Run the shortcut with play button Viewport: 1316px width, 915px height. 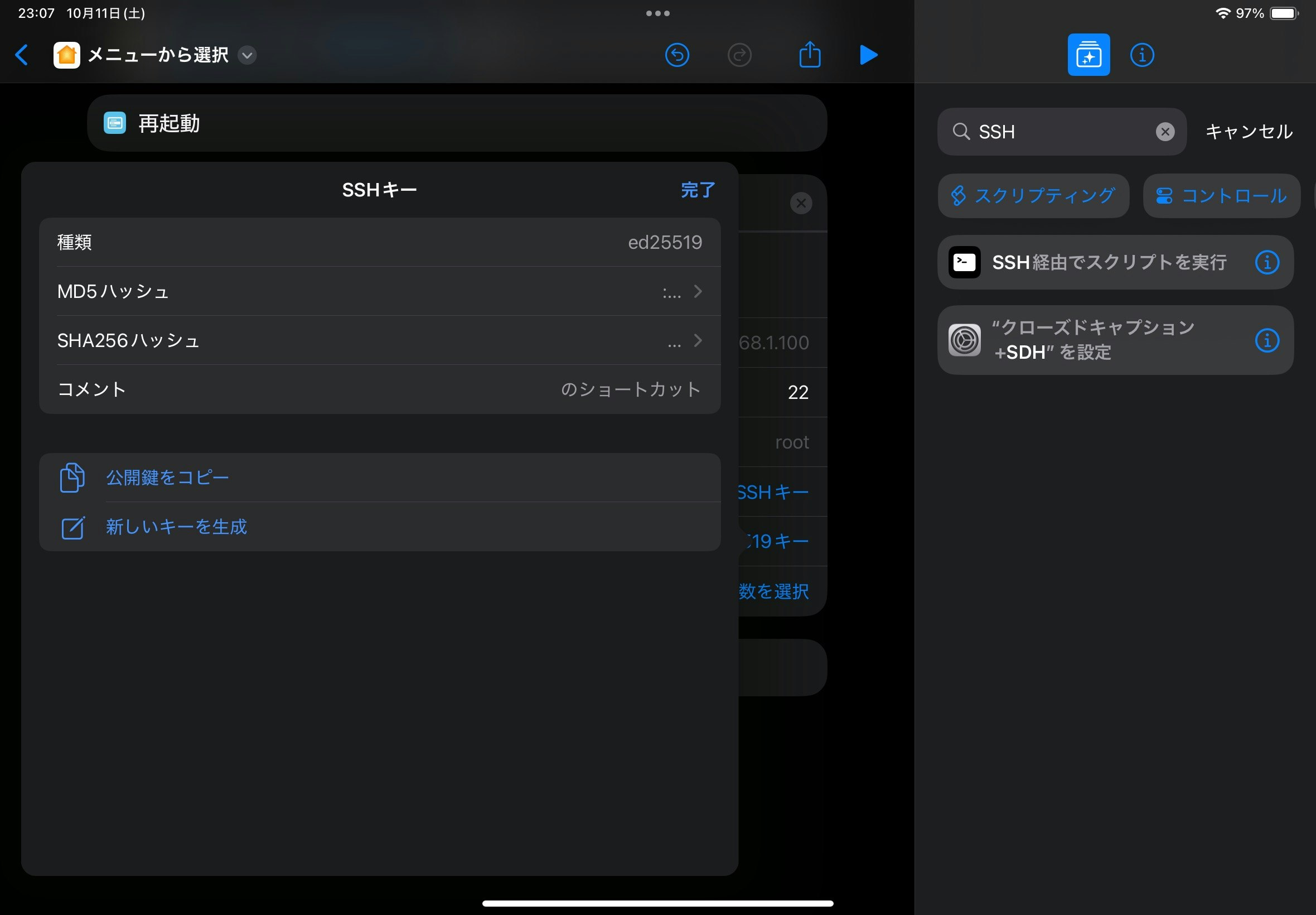(869, 55)
